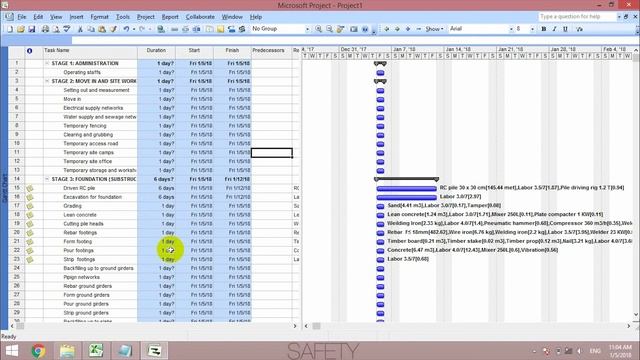Open Print Preview
This screenshot has height=360, width=640.
56,29
